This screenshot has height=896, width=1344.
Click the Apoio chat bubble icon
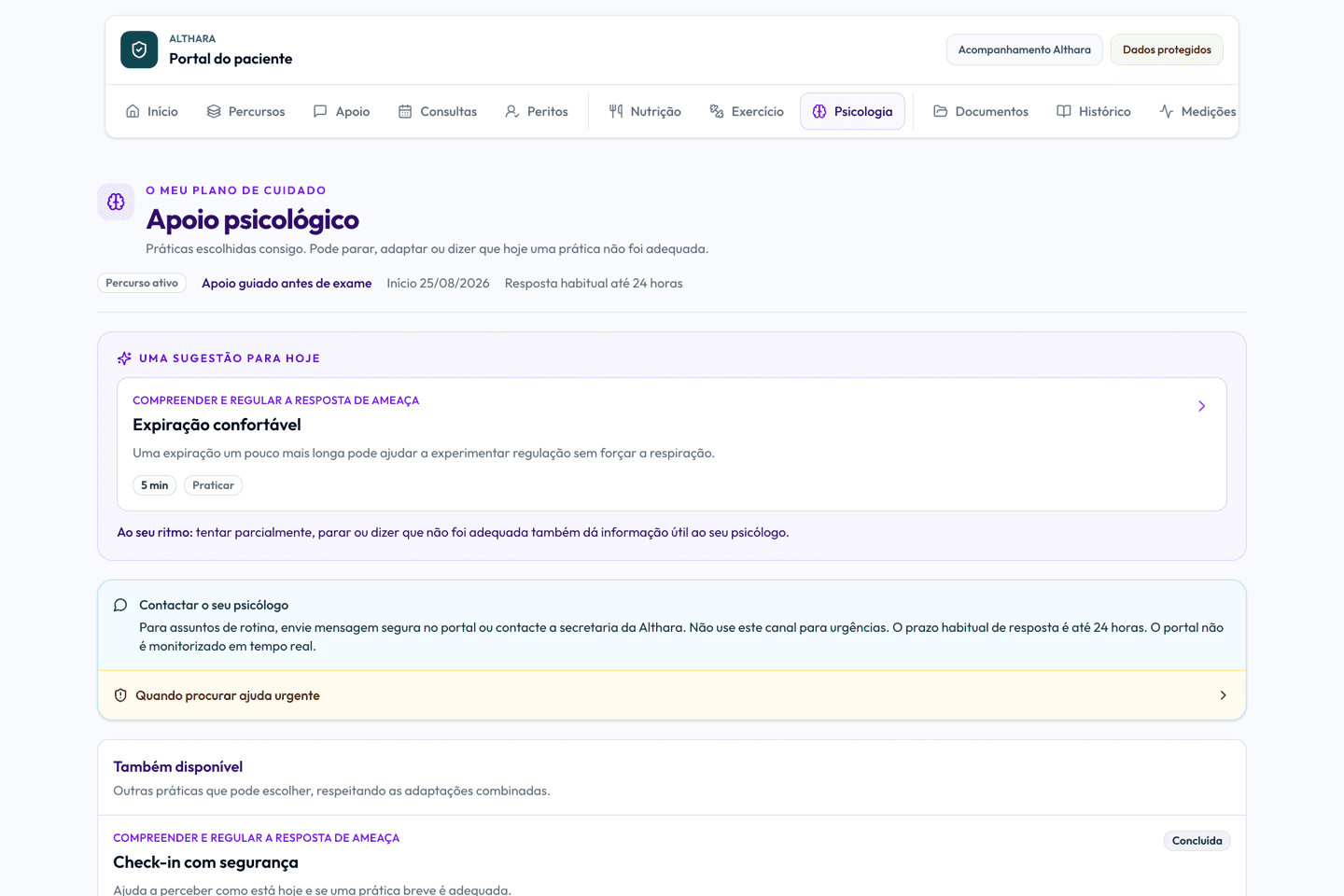320,111
